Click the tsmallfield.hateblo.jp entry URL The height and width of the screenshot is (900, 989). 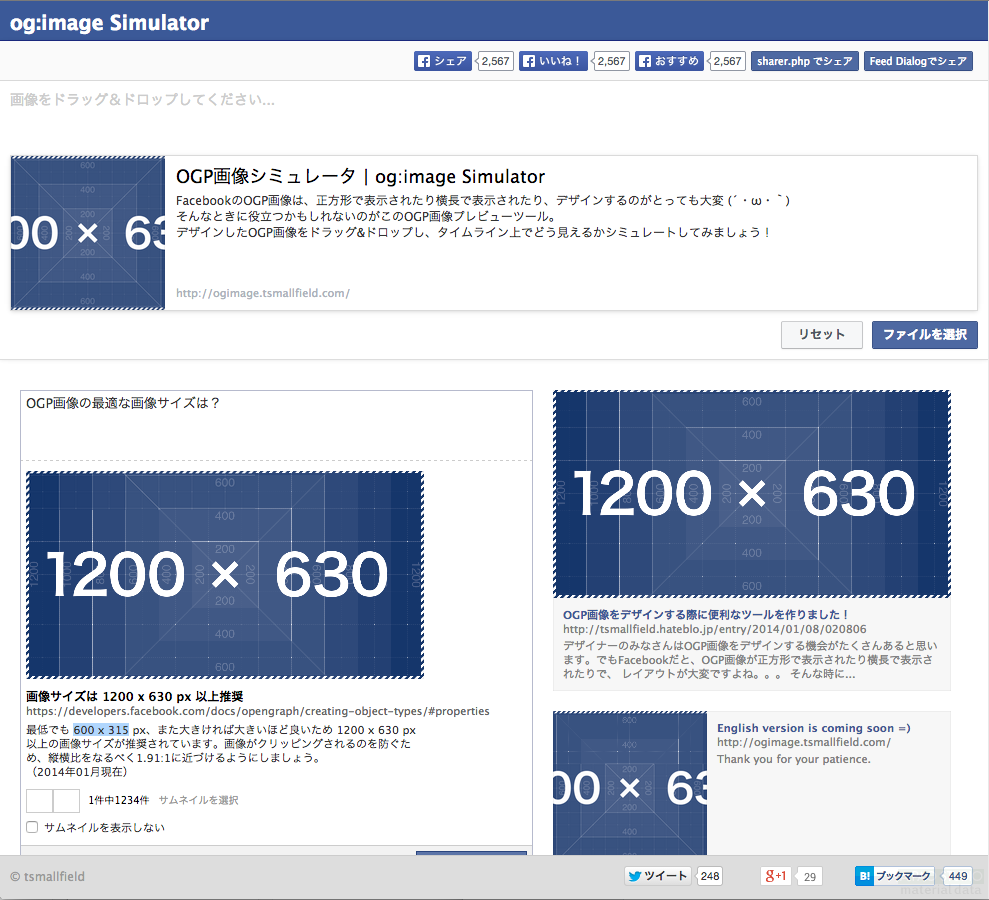(x=715, y=629)
